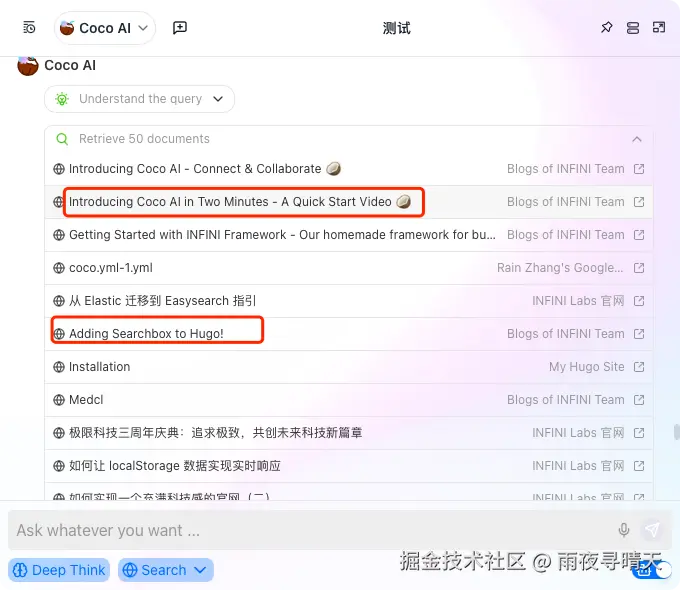The width and height of the screenshot is (680, 590).
Task: Click the Ask whatever you want field
Action: pyautogui.click(x=312, y=530)
